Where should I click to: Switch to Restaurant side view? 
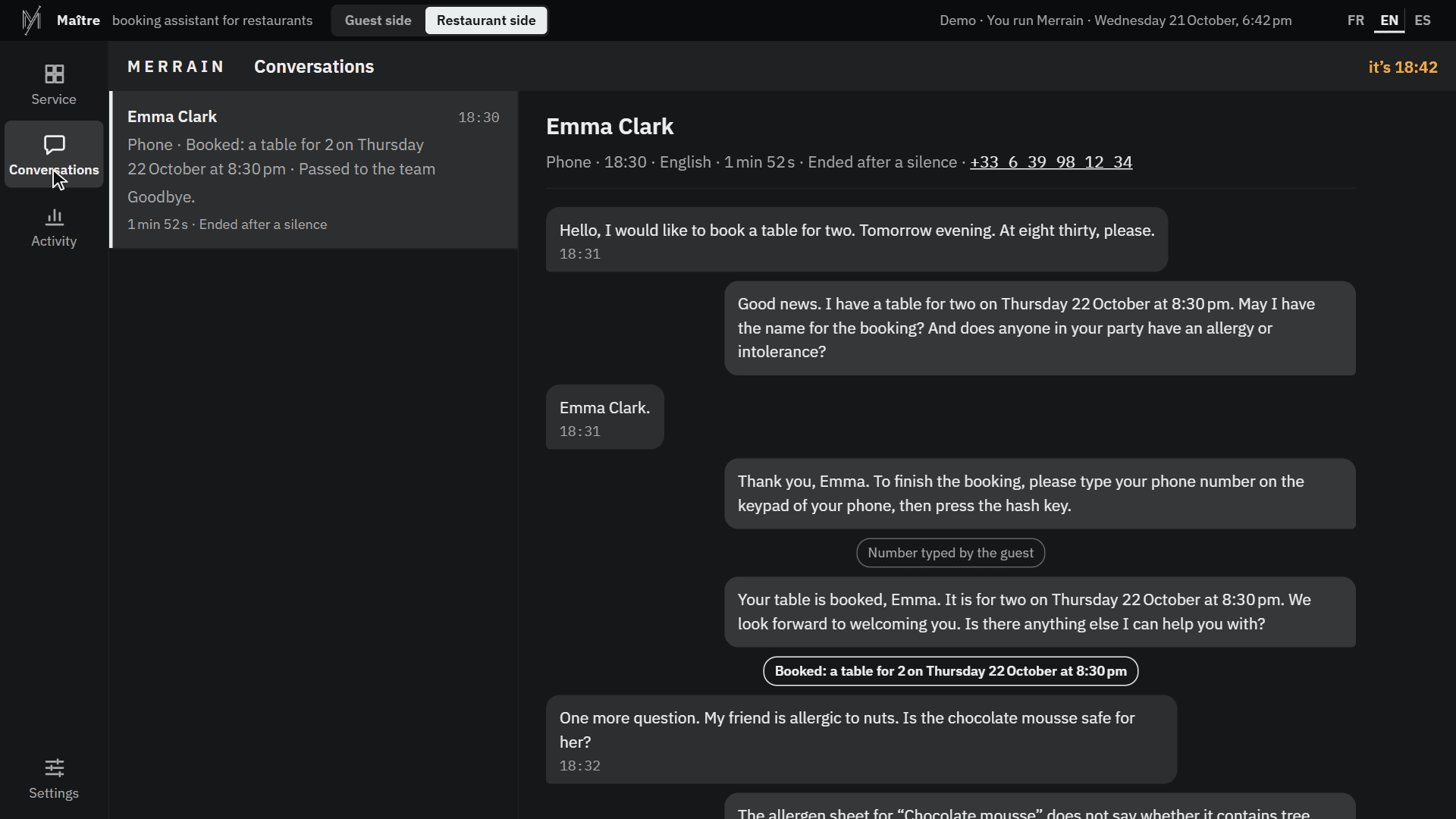[486, 20]
